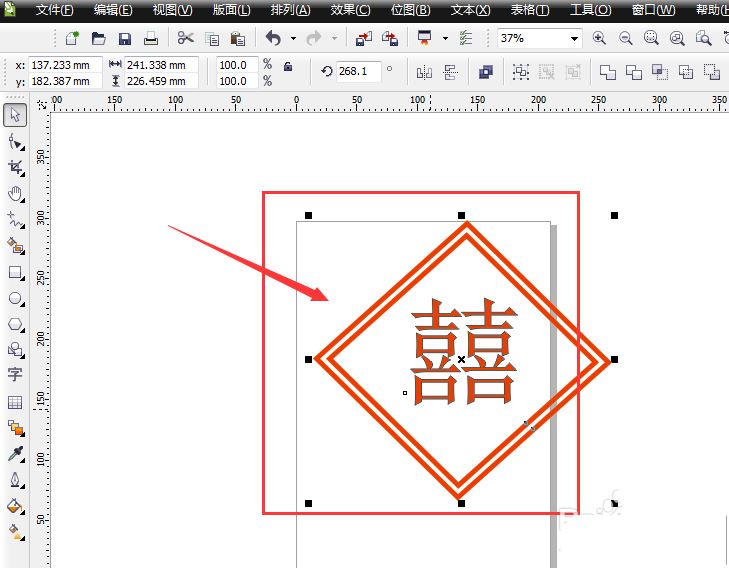Select the Rectangle tool
Image resolution: width=729 pixels, height=568 pixels.
coord(15,272)
